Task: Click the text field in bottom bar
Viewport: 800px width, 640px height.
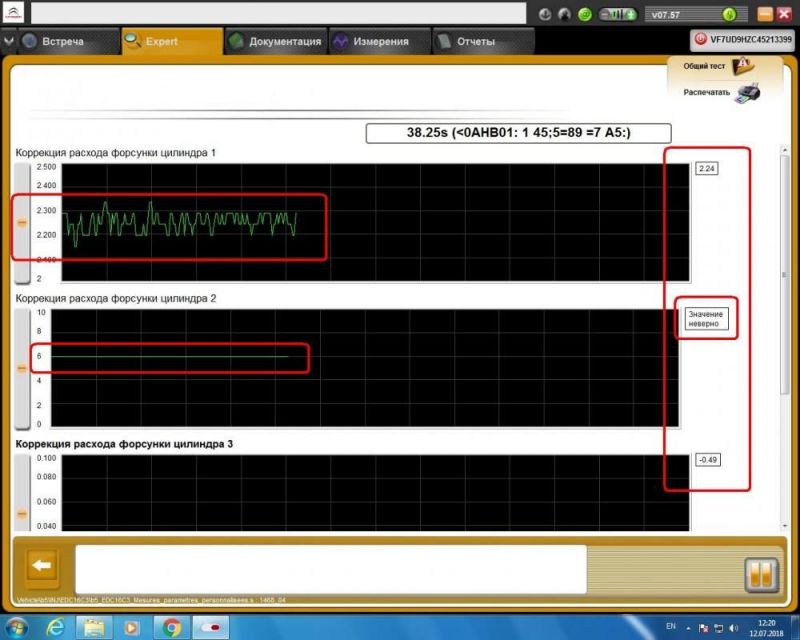Action: coord(330,569)
